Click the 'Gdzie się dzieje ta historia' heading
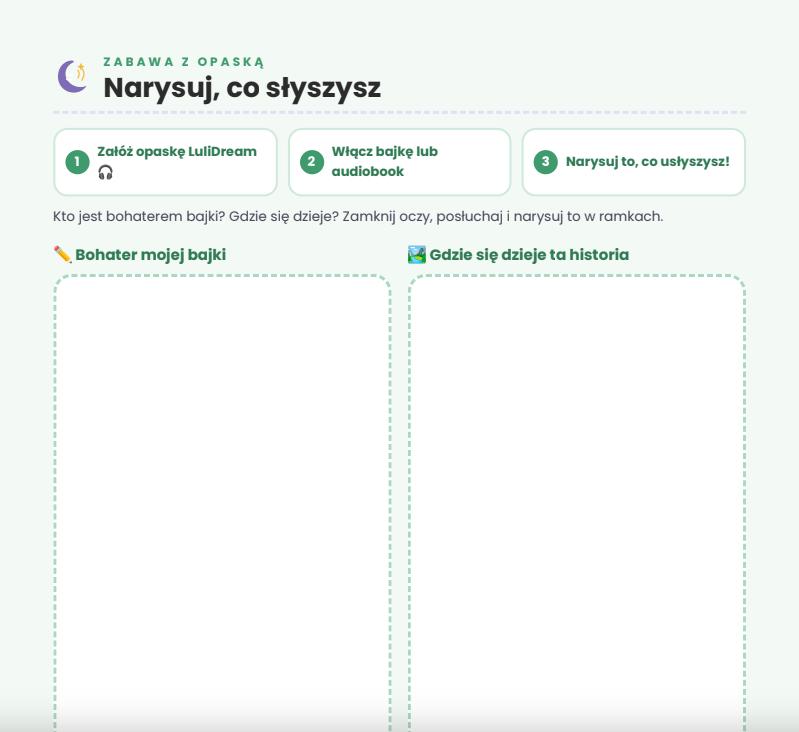 [x=529, y=255]
